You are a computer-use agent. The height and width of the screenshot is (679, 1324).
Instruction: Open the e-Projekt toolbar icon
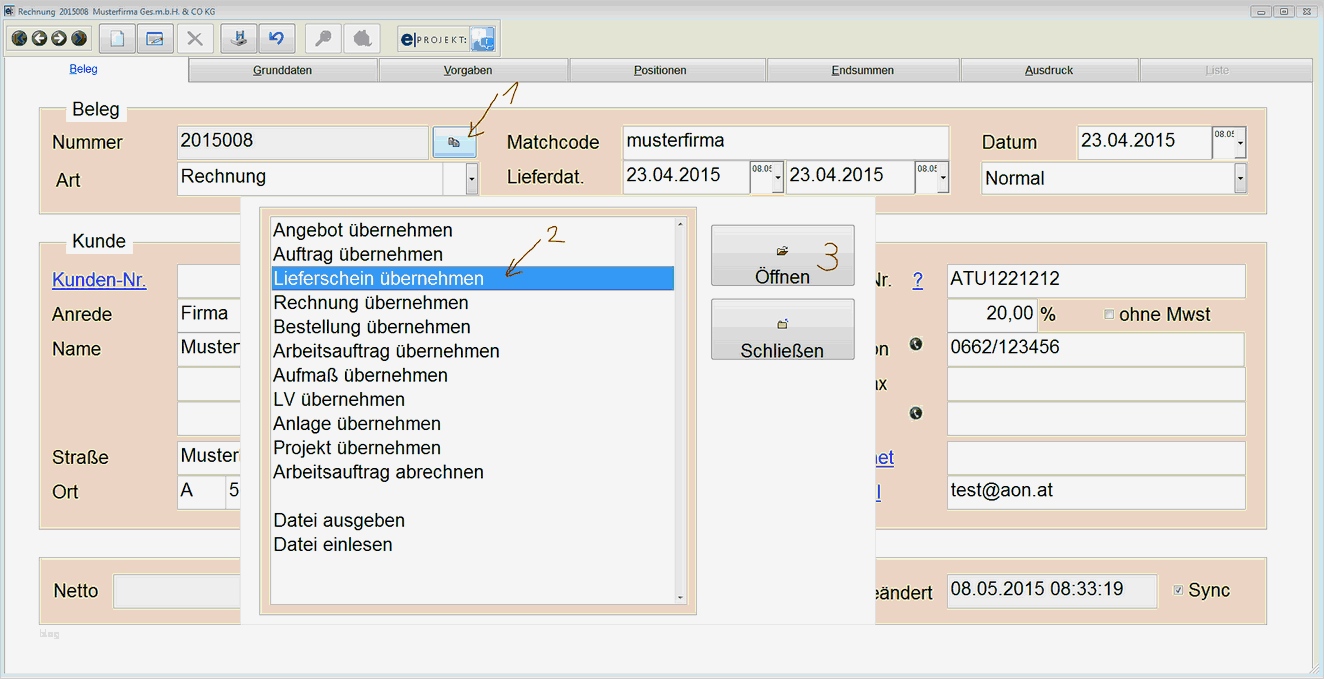point(447,39)
